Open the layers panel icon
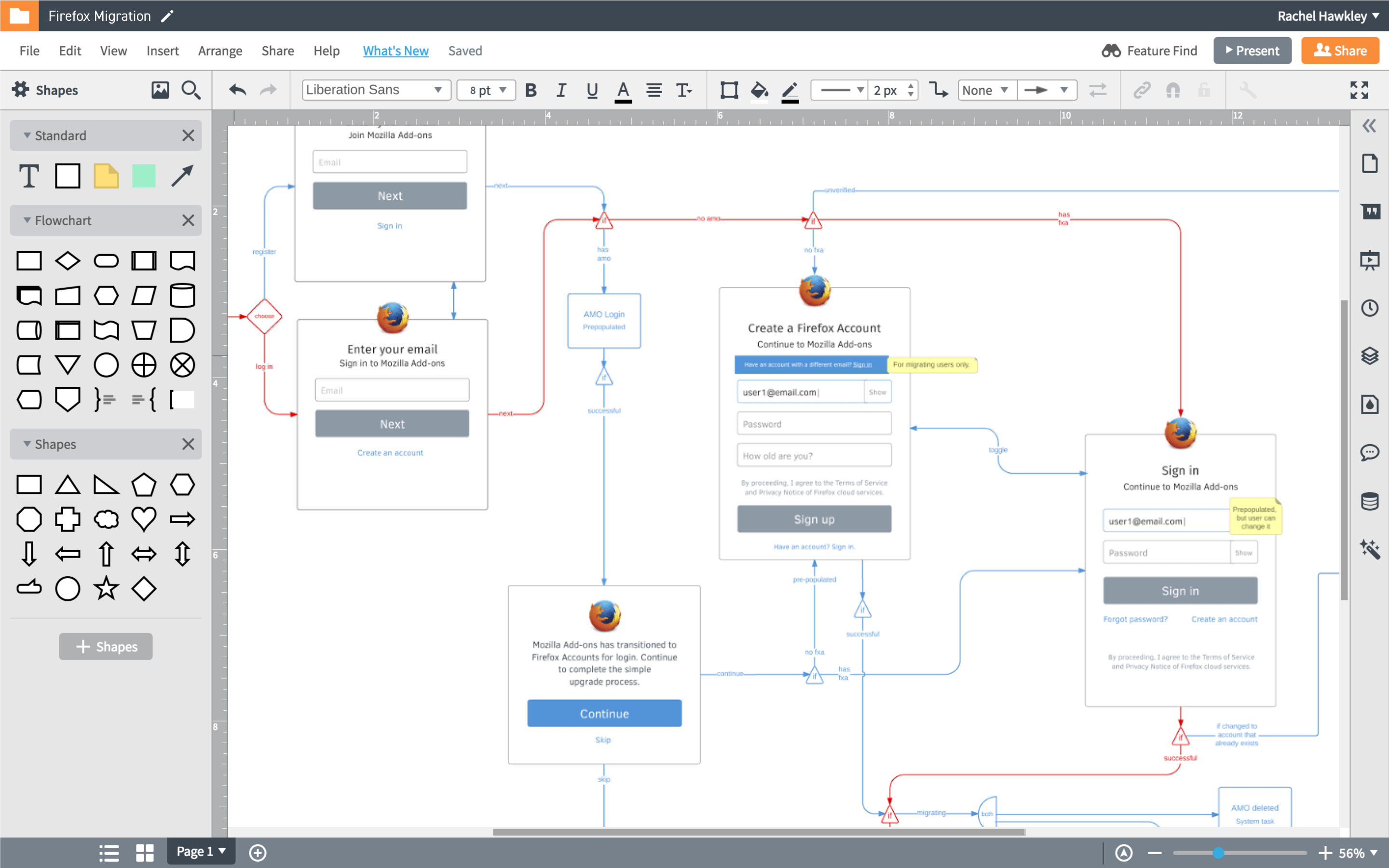Viewport: 1389px width, 868px height. [x=1370, y=356]
